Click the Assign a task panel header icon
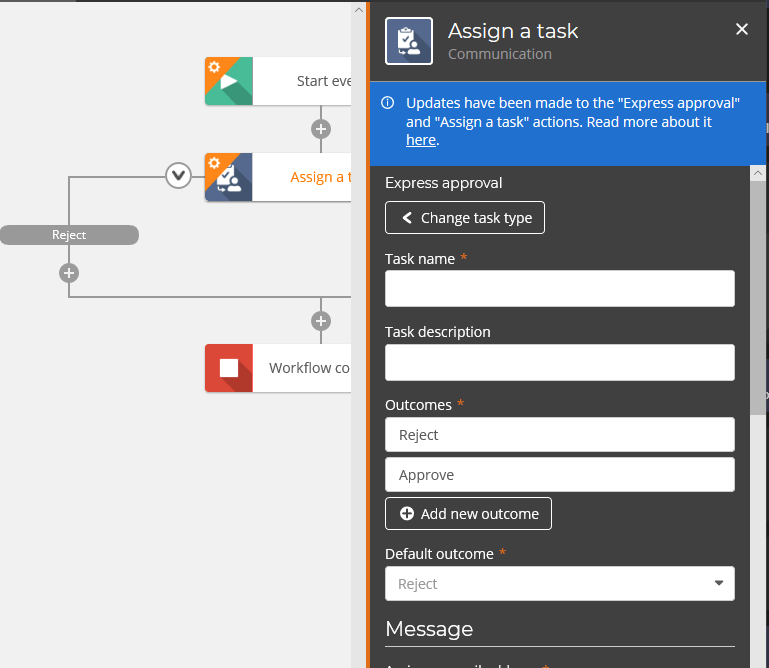The width and height of the screenshot is (769, 668). pos(409,41)
